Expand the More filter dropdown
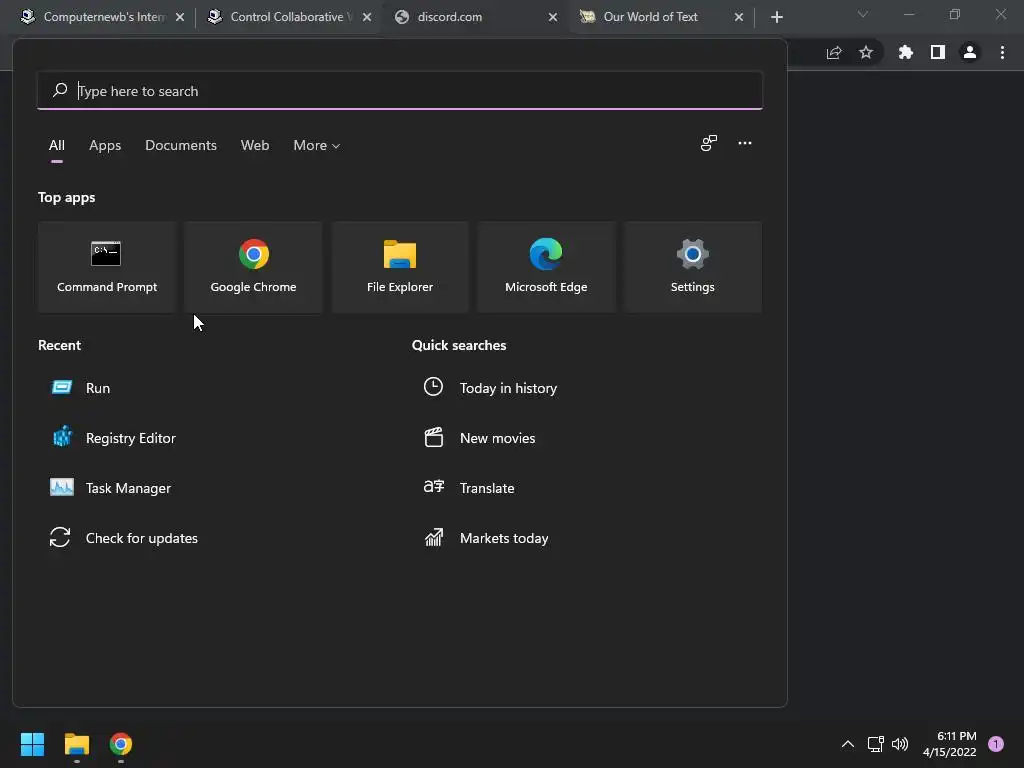The width and height of the screenshot is (1024, 768). tap(317, 145)
